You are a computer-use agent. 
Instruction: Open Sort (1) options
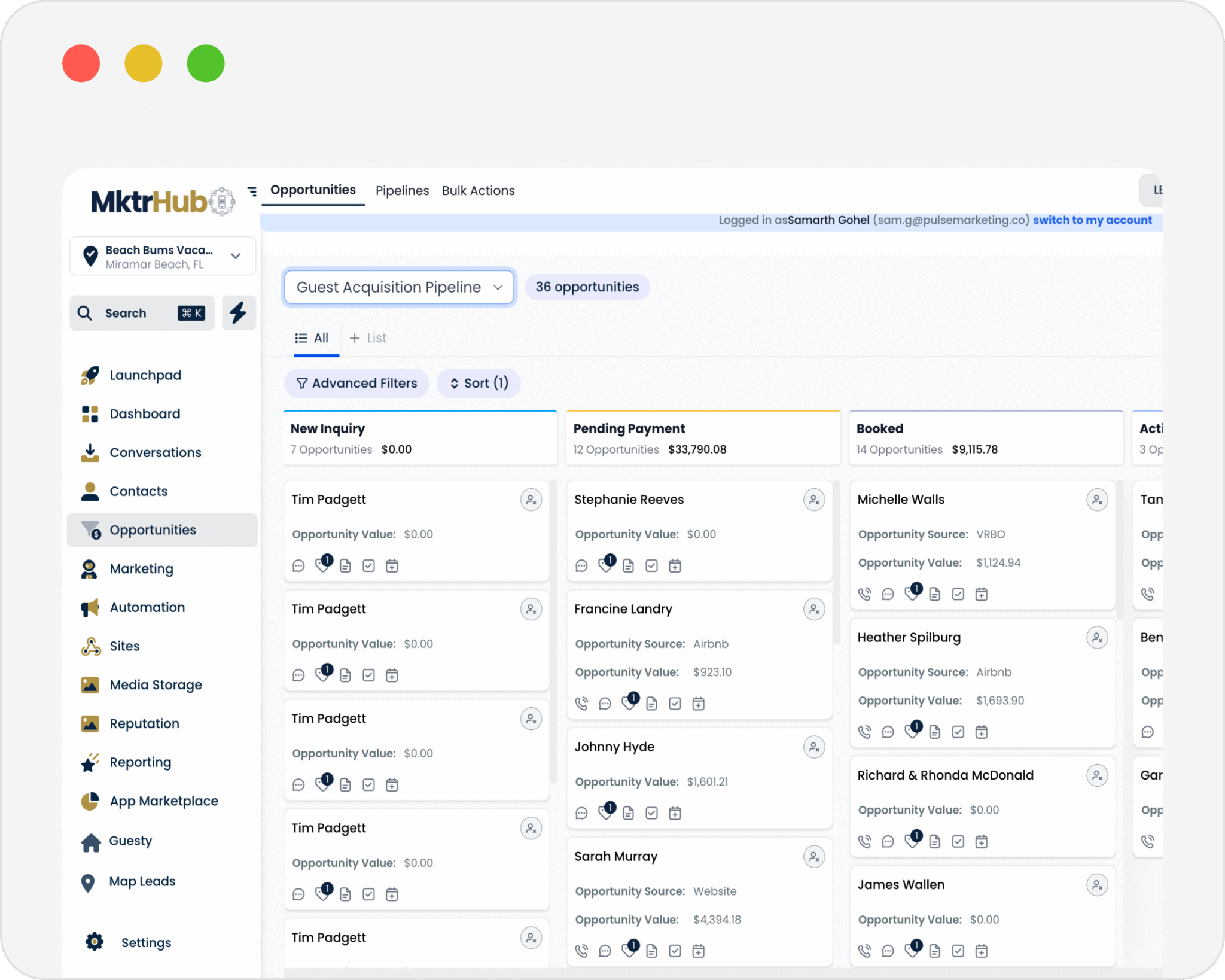click(479, 384)
